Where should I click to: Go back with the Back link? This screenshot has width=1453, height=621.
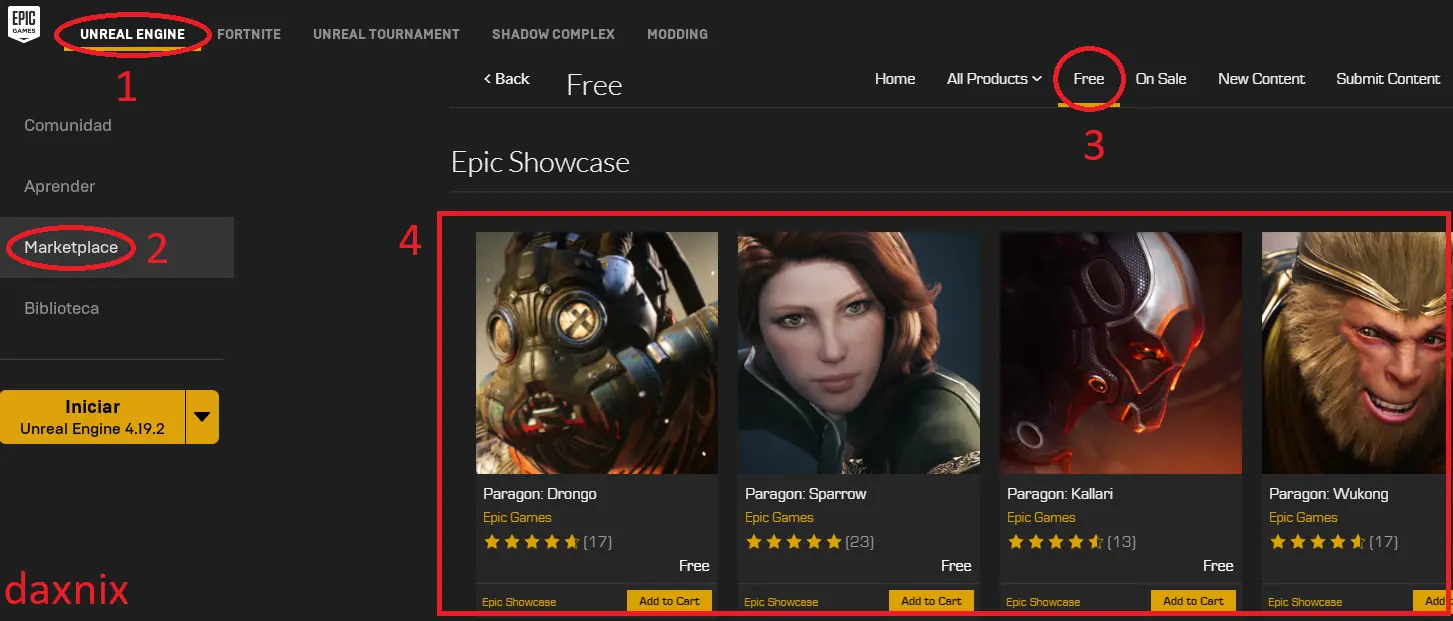[x=506, y=79]
